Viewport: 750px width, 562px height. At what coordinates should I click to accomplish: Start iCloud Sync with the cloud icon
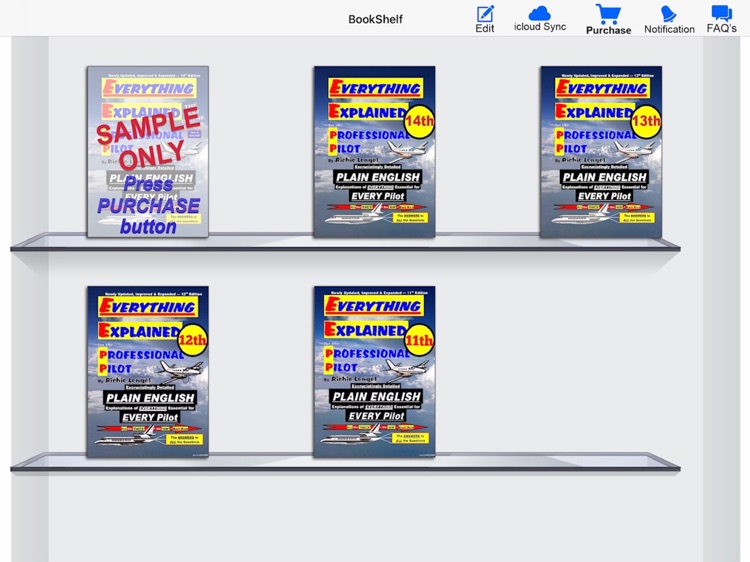point(540,13)
